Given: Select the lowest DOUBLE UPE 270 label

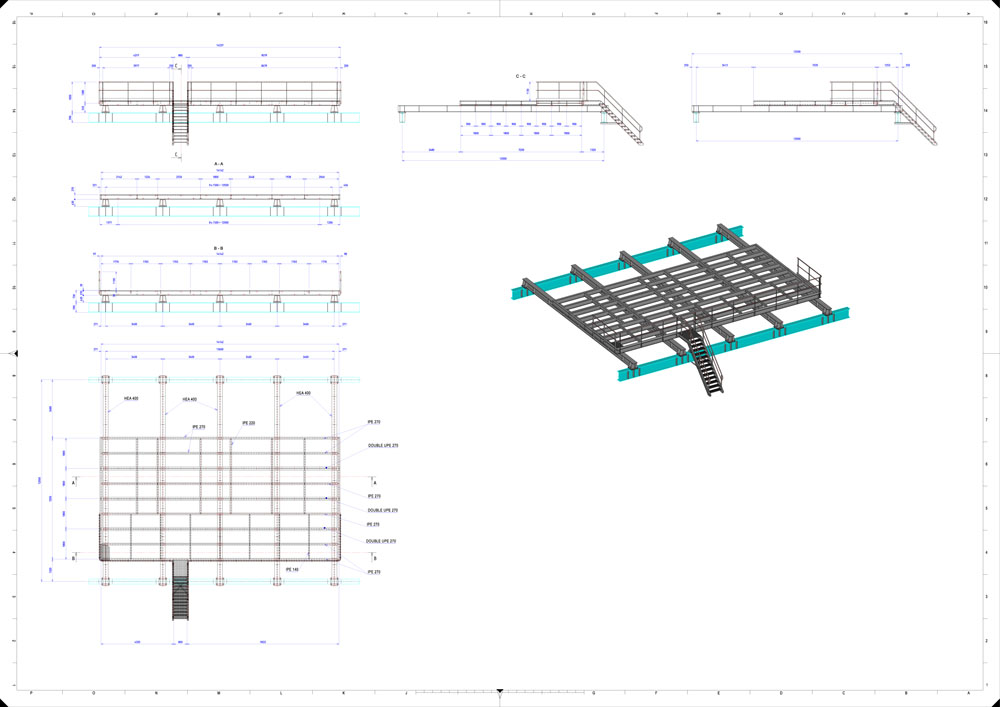Looking at the screenshot, I should tap(381, 541).
